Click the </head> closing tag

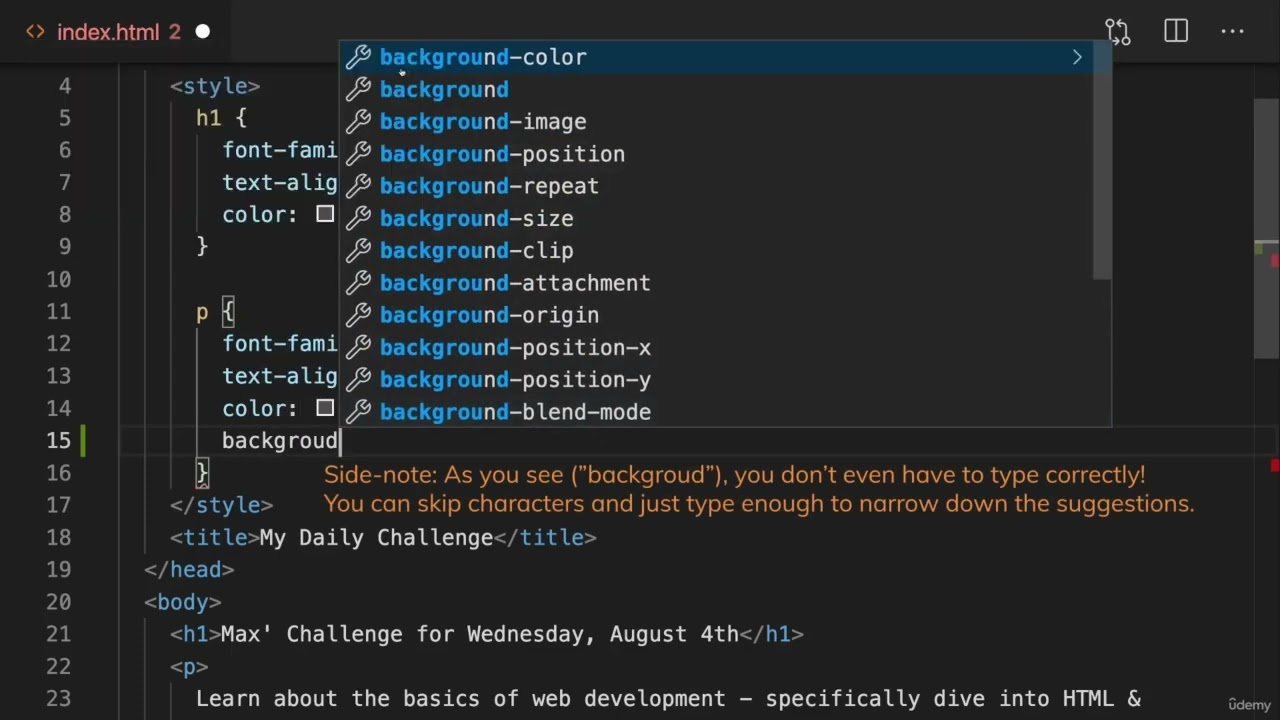(189, 570)
